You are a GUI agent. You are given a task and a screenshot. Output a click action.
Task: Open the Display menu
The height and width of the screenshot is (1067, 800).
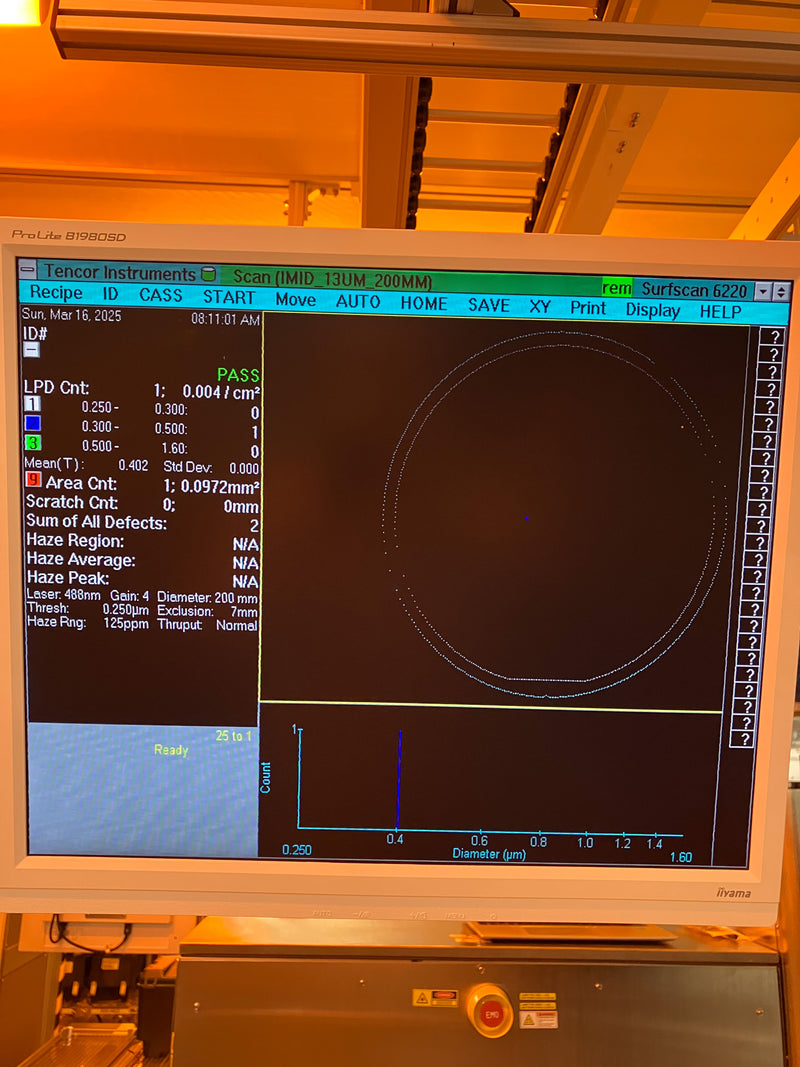[x=652, y=310]
